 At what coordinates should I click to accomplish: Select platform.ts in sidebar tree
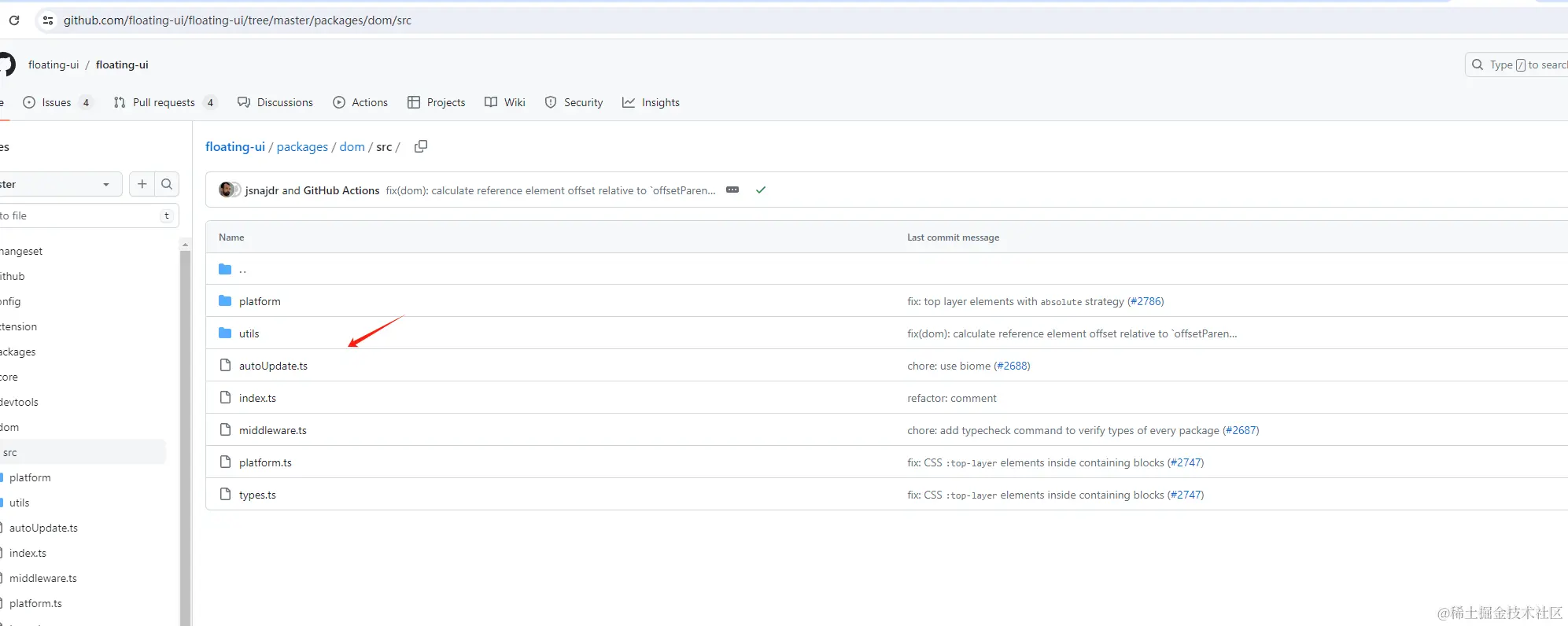[35, 603]
